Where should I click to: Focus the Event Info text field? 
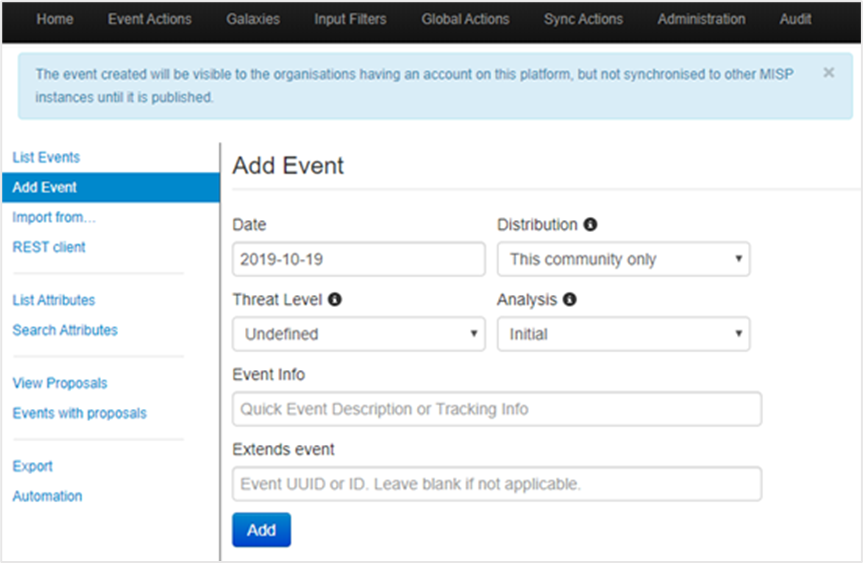[497, 409]
